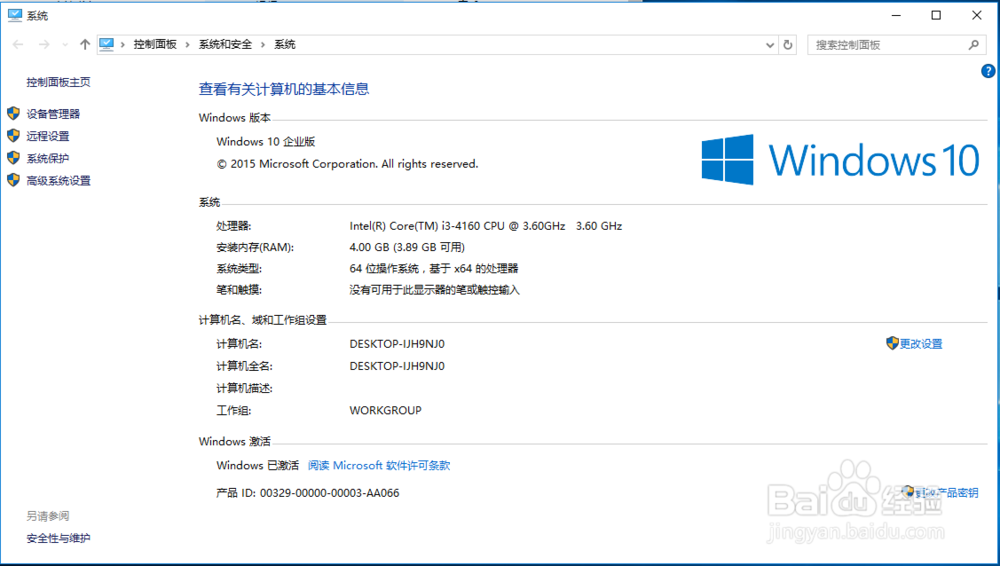The image size is (1000, 566).
Task: Select 系统 breadcrumb in address bar
Action: click(x=284, y=44)
